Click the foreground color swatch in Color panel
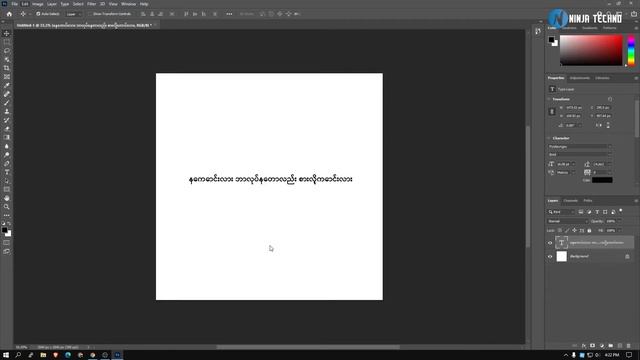This screenshot has width=640, height=360. [551, 40]
